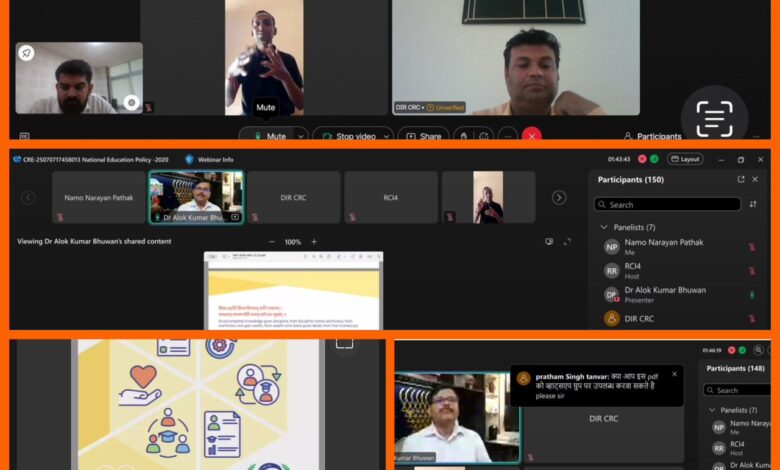Viewport: 780px width, 470px height.
Task: Toggle full screen view of shared content
Action: point(567,242)
